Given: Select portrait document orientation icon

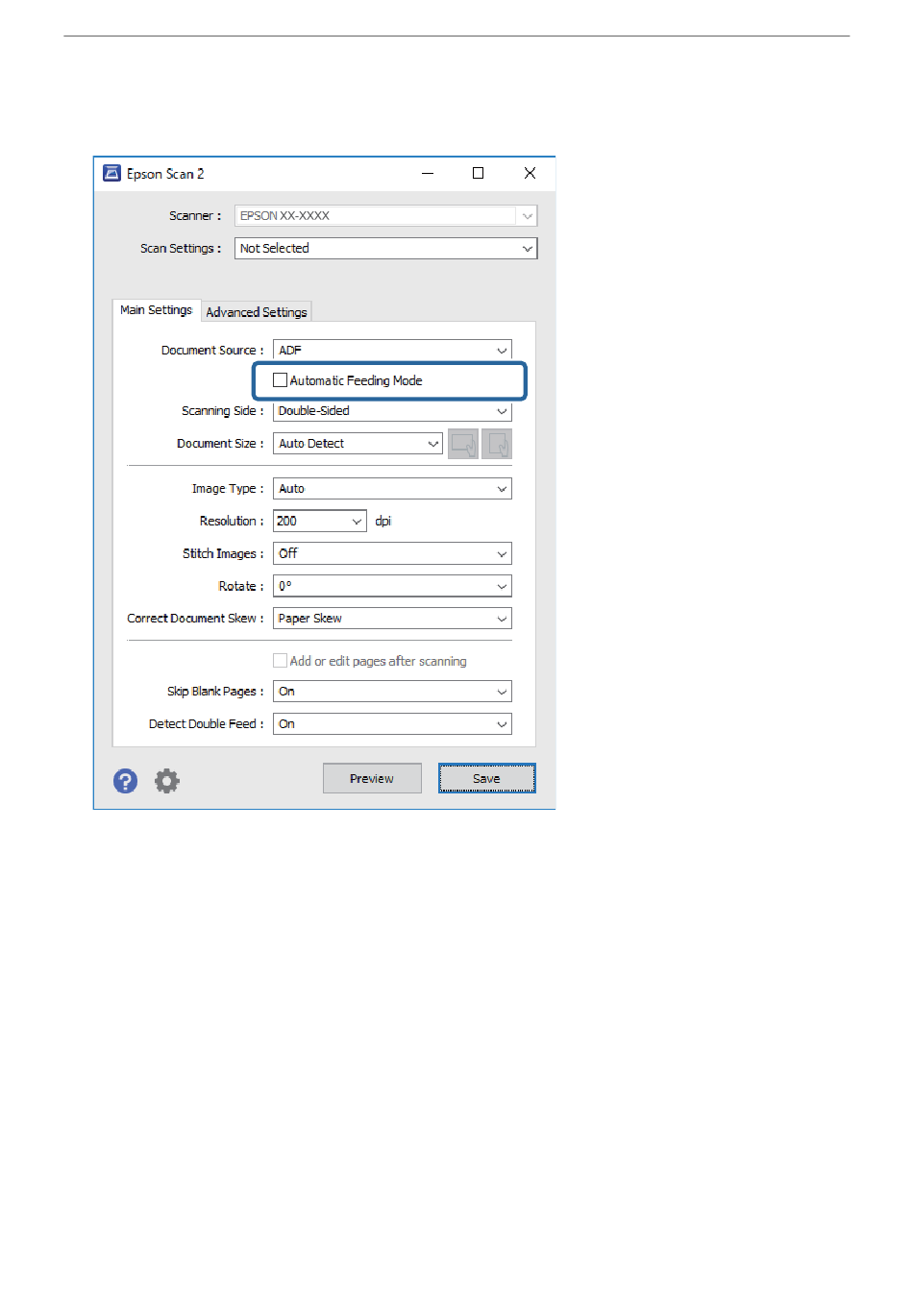Looking at the screenshot, I should click(x=497, y=444).
